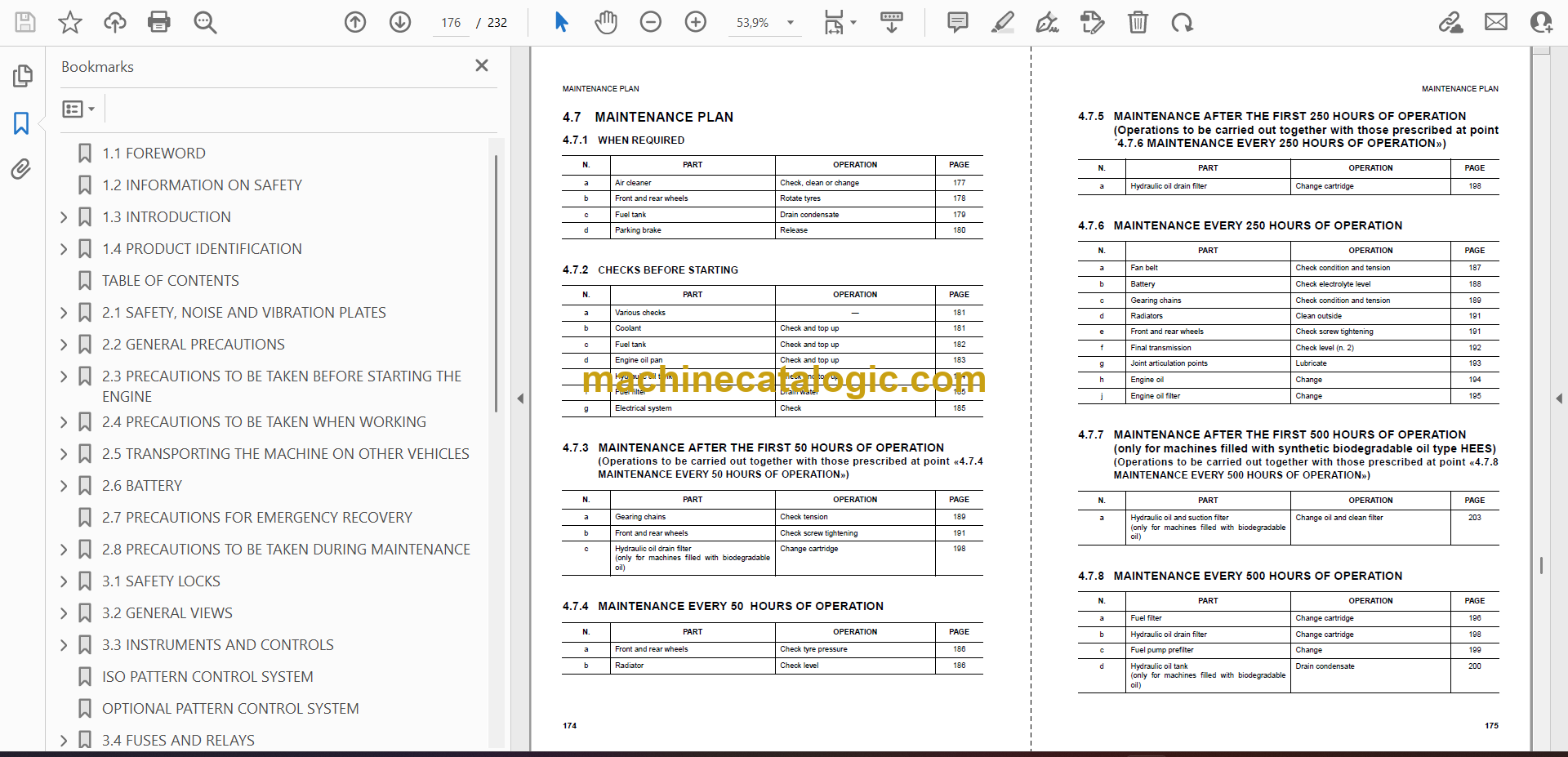Image resolution: width=1568 pixels, height=757 pixels.
Task: Rotate the page view
Action: (x=1182, y=22)
